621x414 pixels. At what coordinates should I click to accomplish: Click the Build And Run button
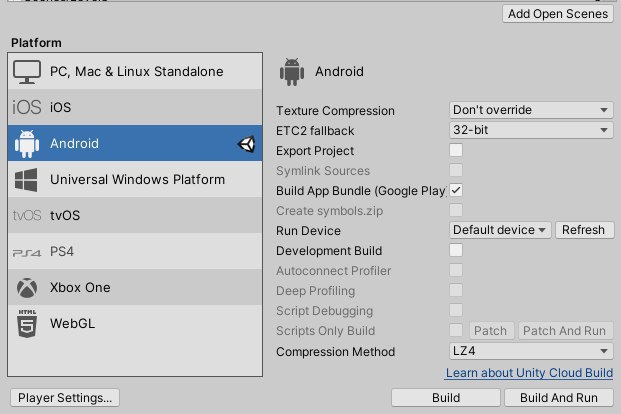tap(559, 397)
